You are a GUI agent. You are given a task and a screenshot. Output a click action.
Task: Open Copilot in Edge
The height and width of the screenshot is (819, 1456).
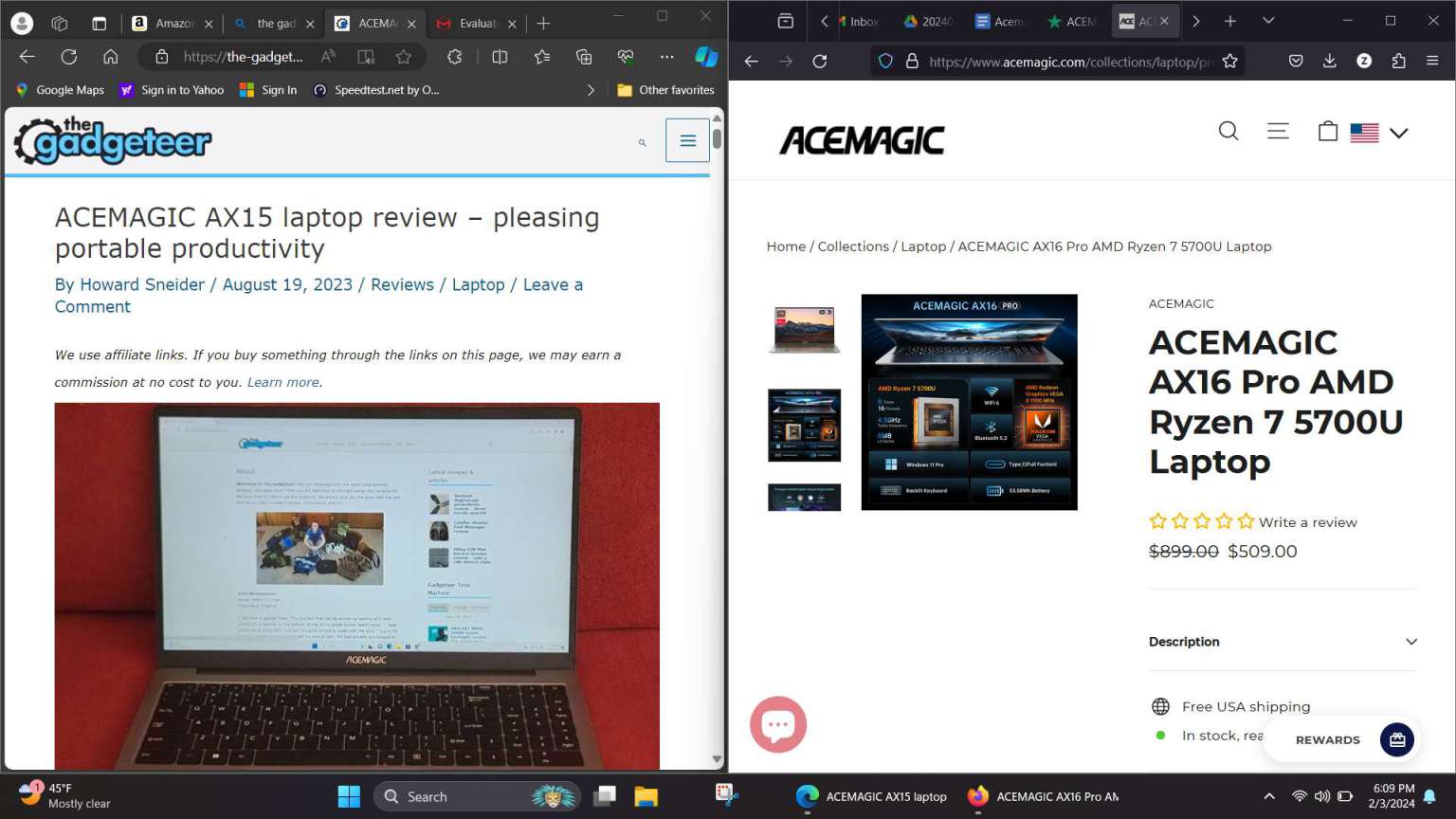click(x=705, y=57)
